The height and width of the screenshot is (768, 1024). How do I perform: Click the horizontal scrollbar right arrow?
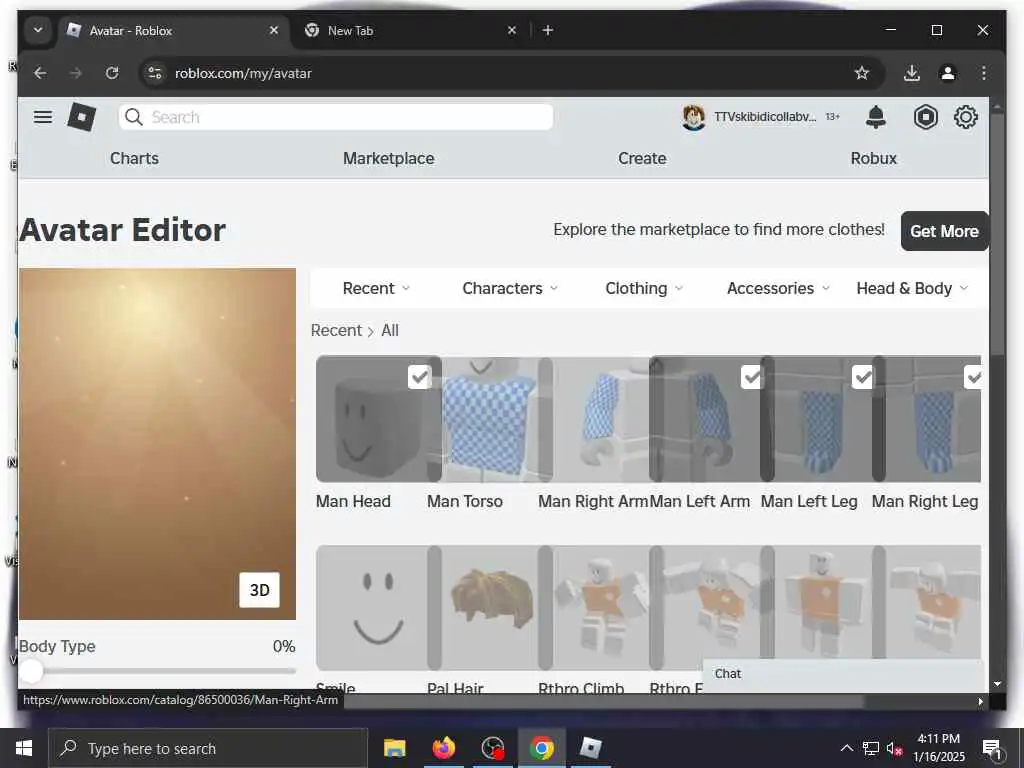pyautogui.click(x=980, y=701)
